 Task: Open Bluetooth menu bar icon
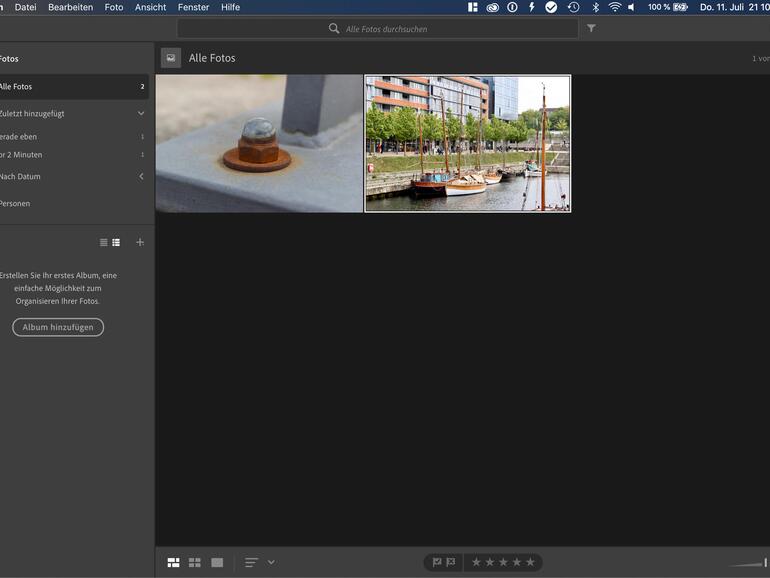[x=596, y=7]
